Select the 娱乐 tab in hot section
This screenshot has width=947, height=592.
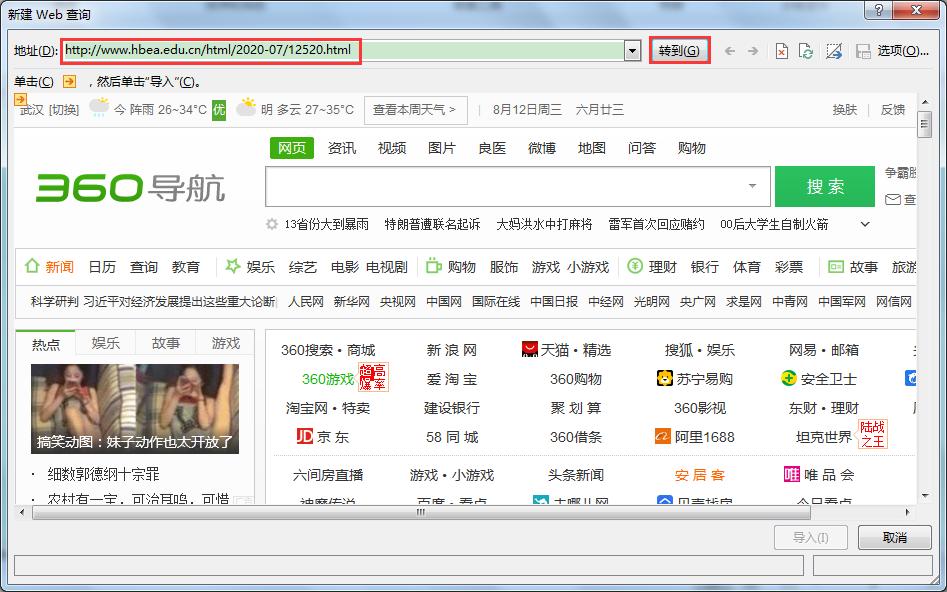(x=105, y=342)
